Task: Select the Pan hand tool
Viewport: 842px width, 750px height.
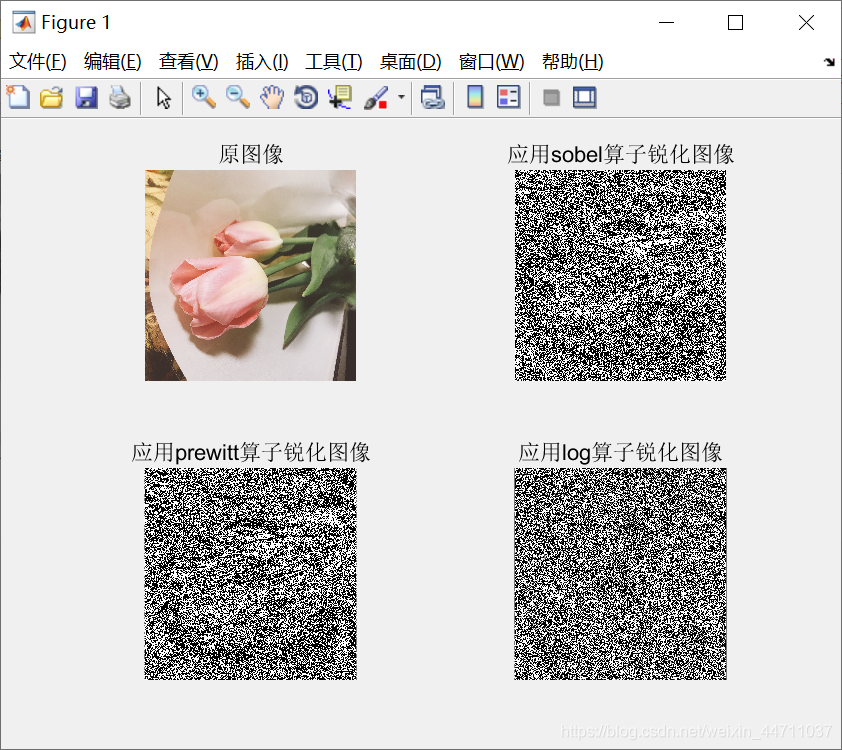Action: coord(272,98)
